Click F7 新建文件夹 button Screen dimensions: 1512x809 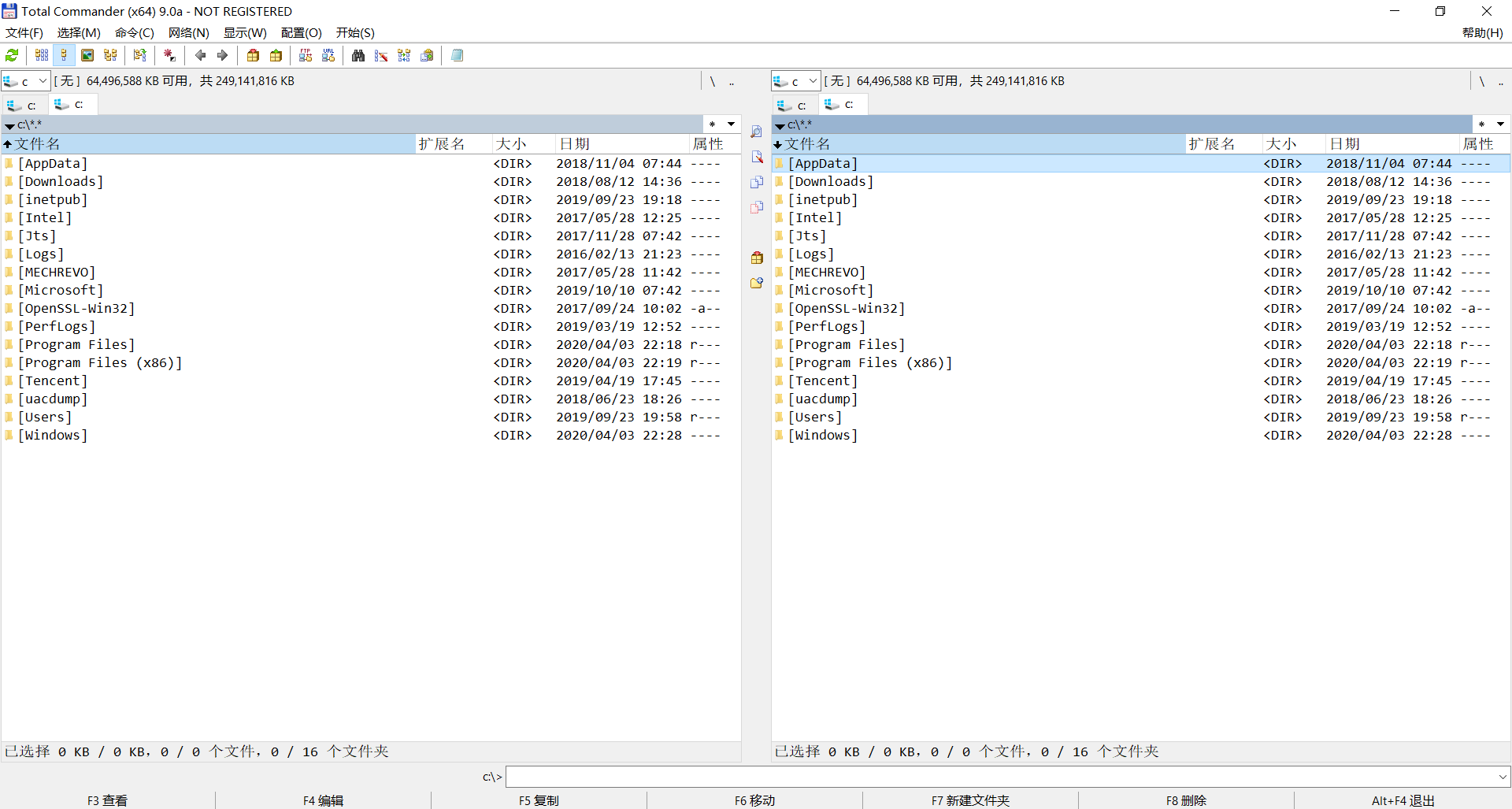tap(971, 800)
